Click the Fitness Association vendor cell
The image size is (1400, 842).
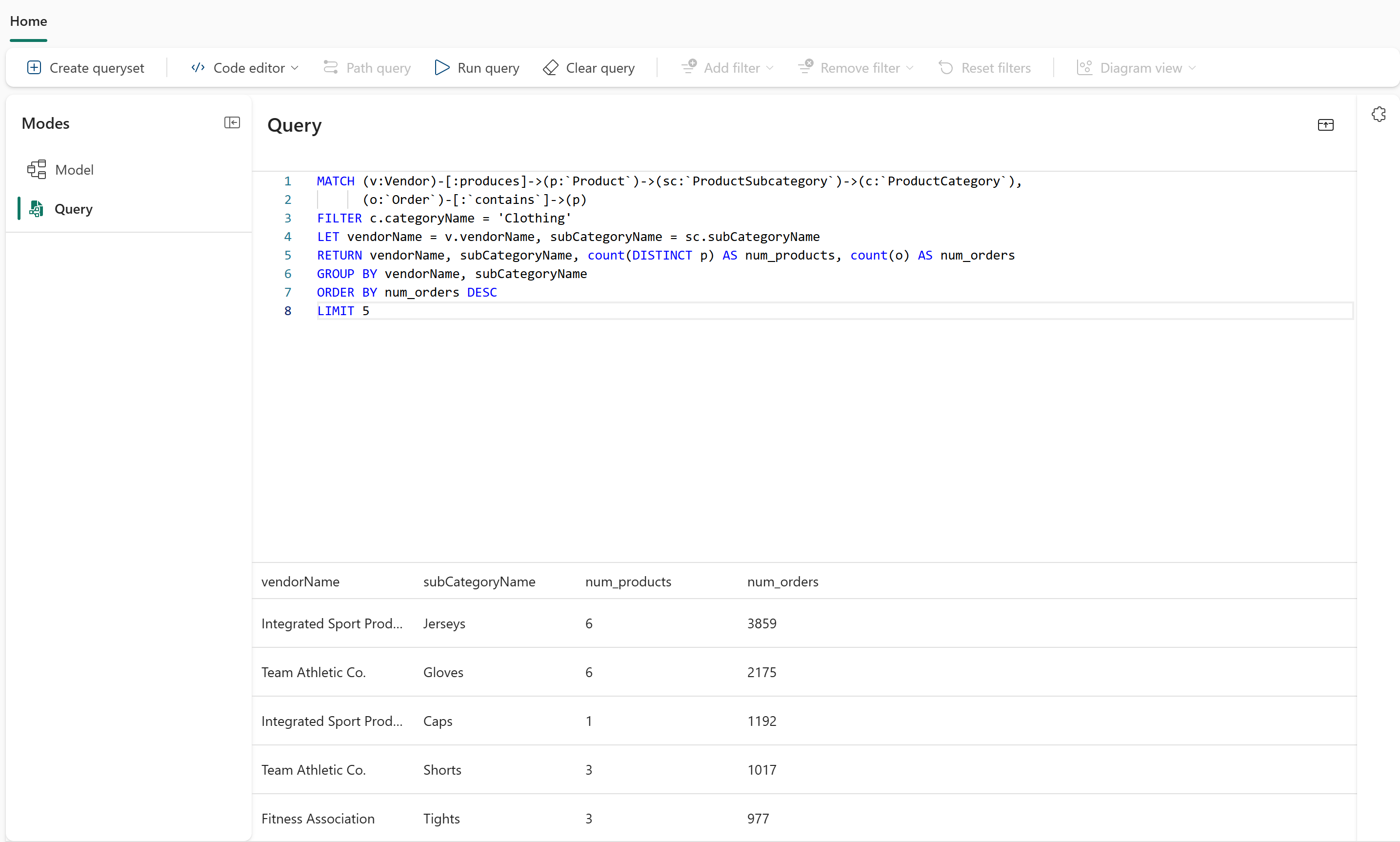point(318,819)
